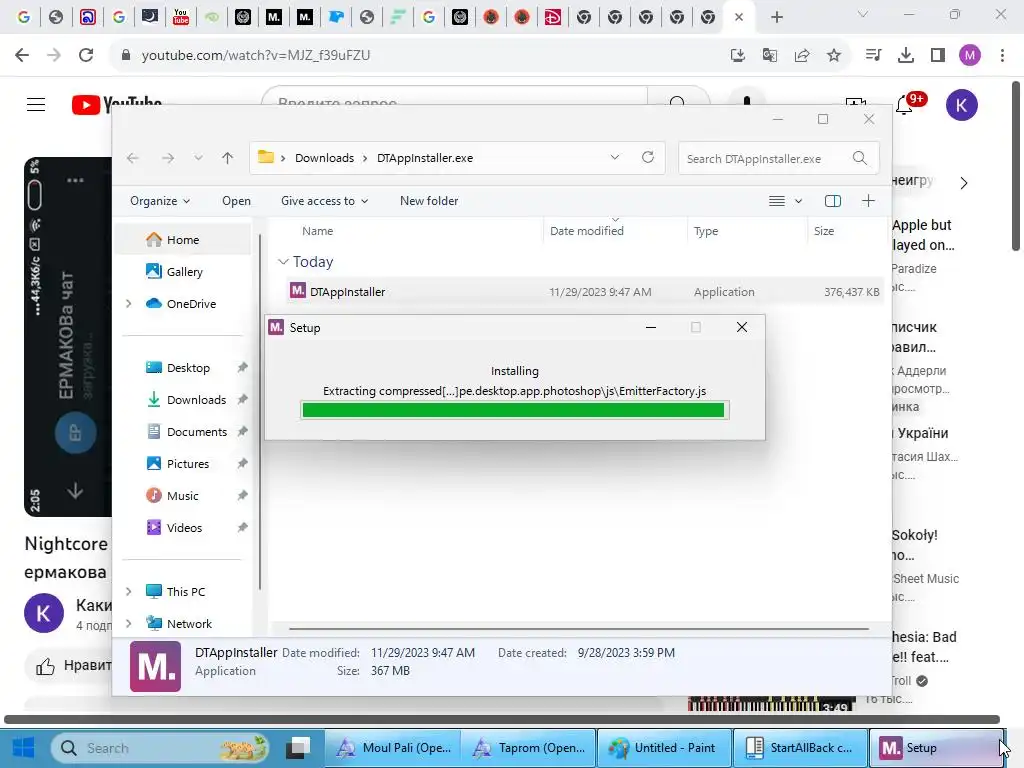The width and height of the screenshot is (1024, 768).
Task: Go forward in File Explorer
Action: pyautogui.click(x=168, y=158)
